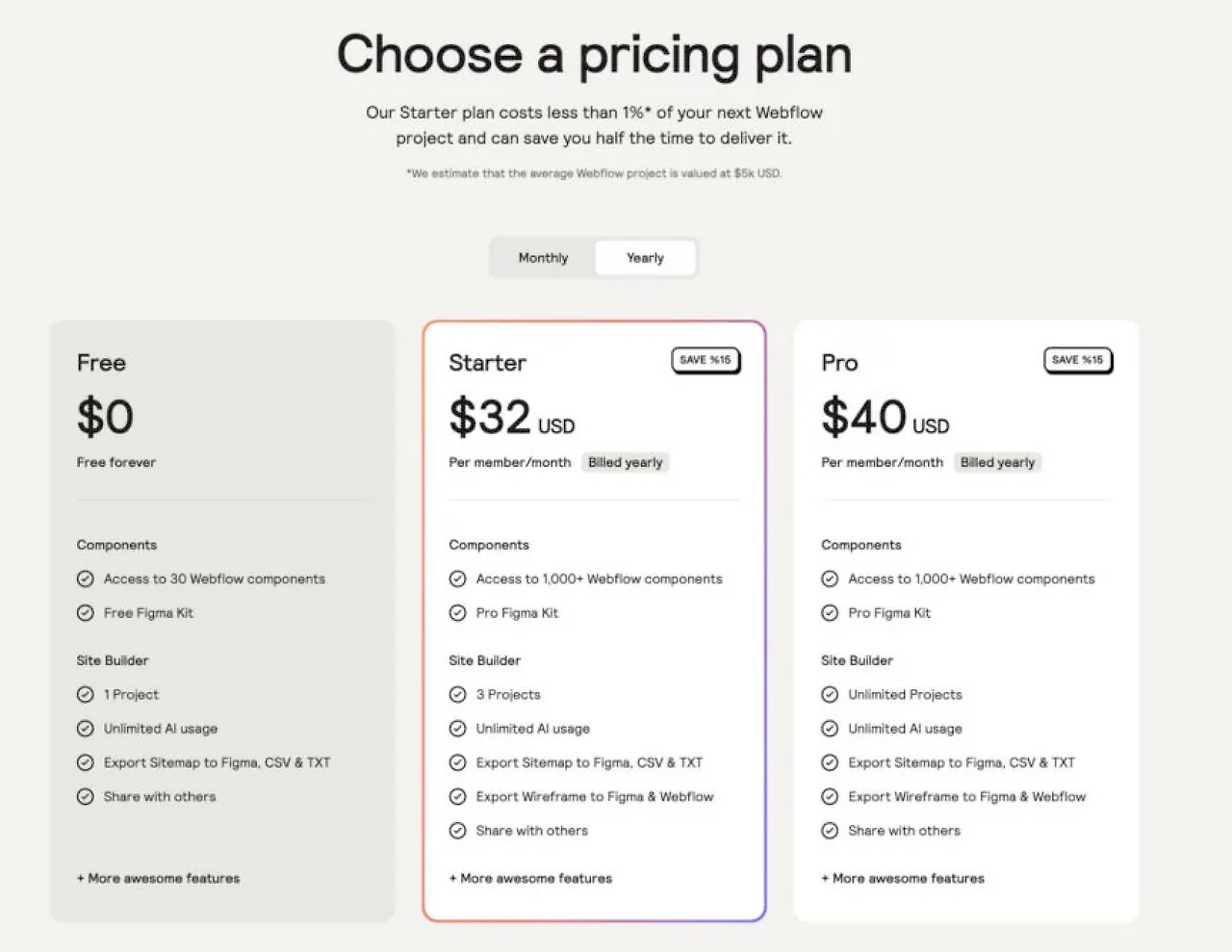Expand '+ More awesome features' in Pro plan
The width and height of the screenshot is (1232, 952).
click(903, 879)
